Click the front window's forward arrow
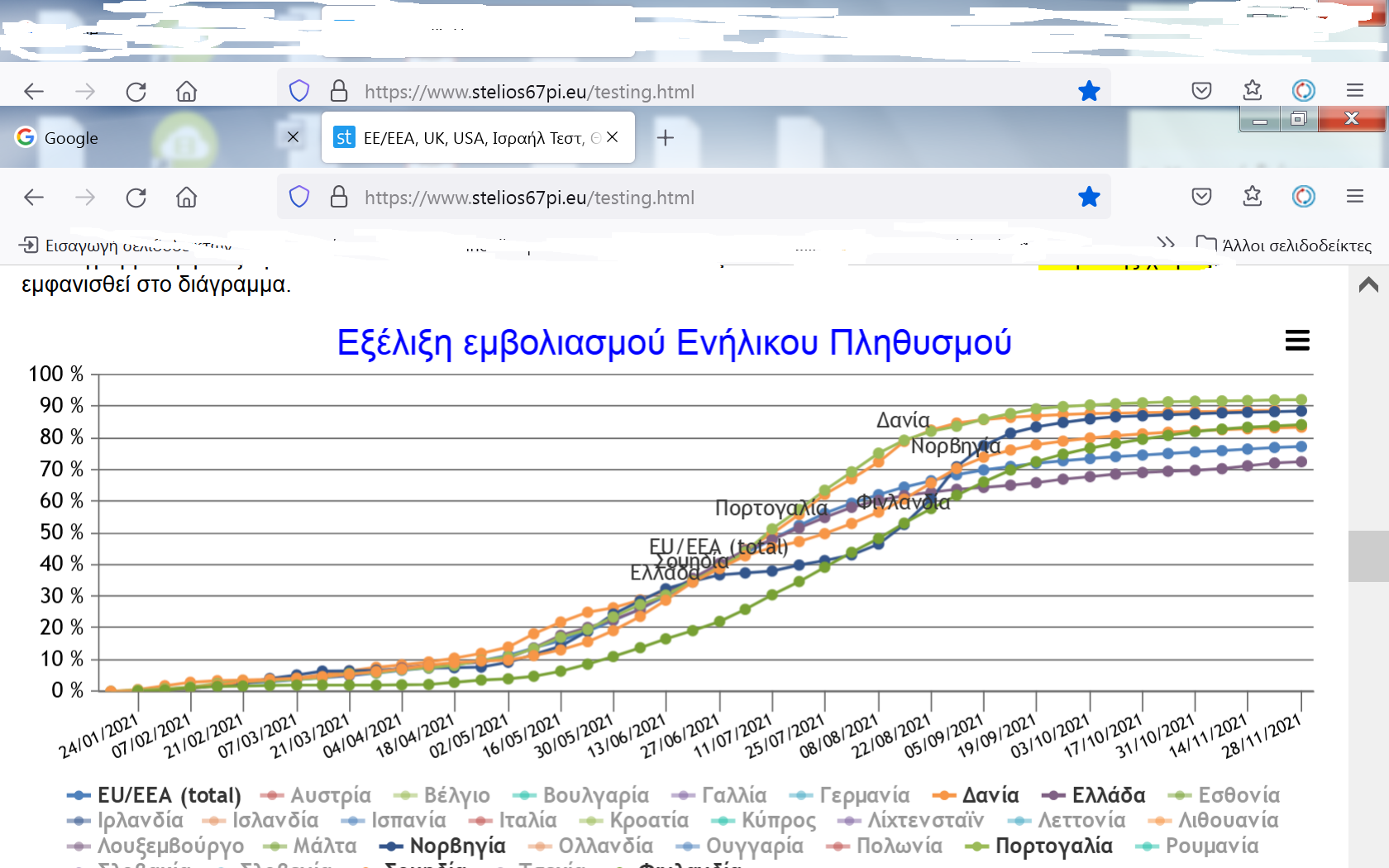 tap(85, 197)
